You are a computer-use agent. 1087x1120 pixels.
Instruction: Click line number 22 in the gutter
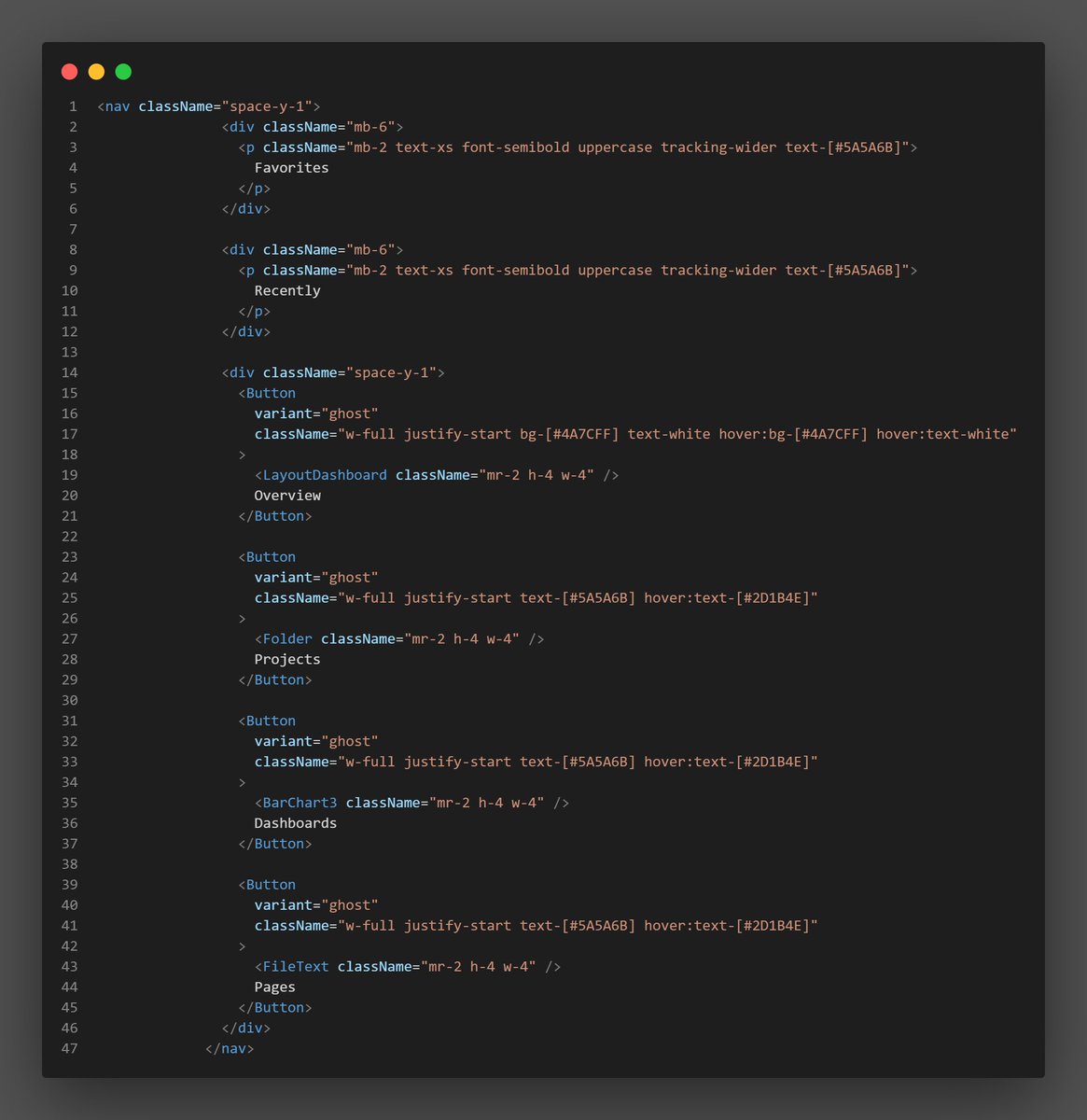69,537
